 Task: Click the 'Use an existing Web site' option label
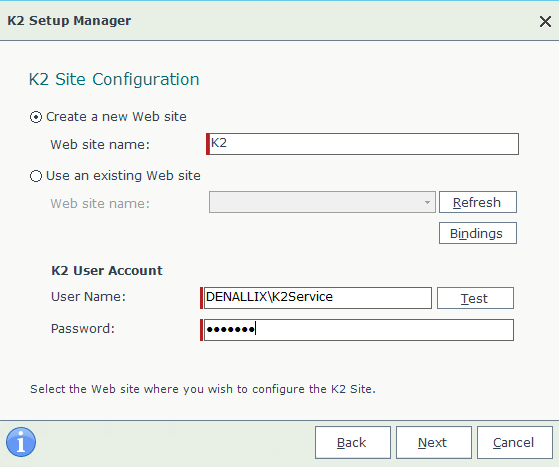(123, 176)
